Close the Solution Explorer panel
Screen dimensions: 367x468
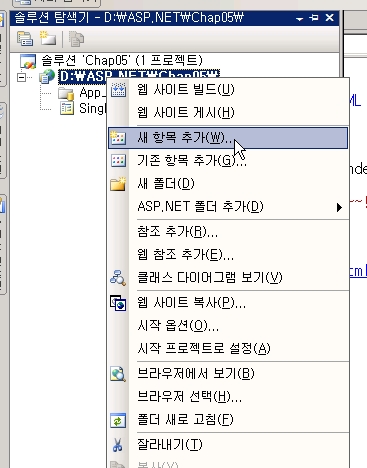329,18
